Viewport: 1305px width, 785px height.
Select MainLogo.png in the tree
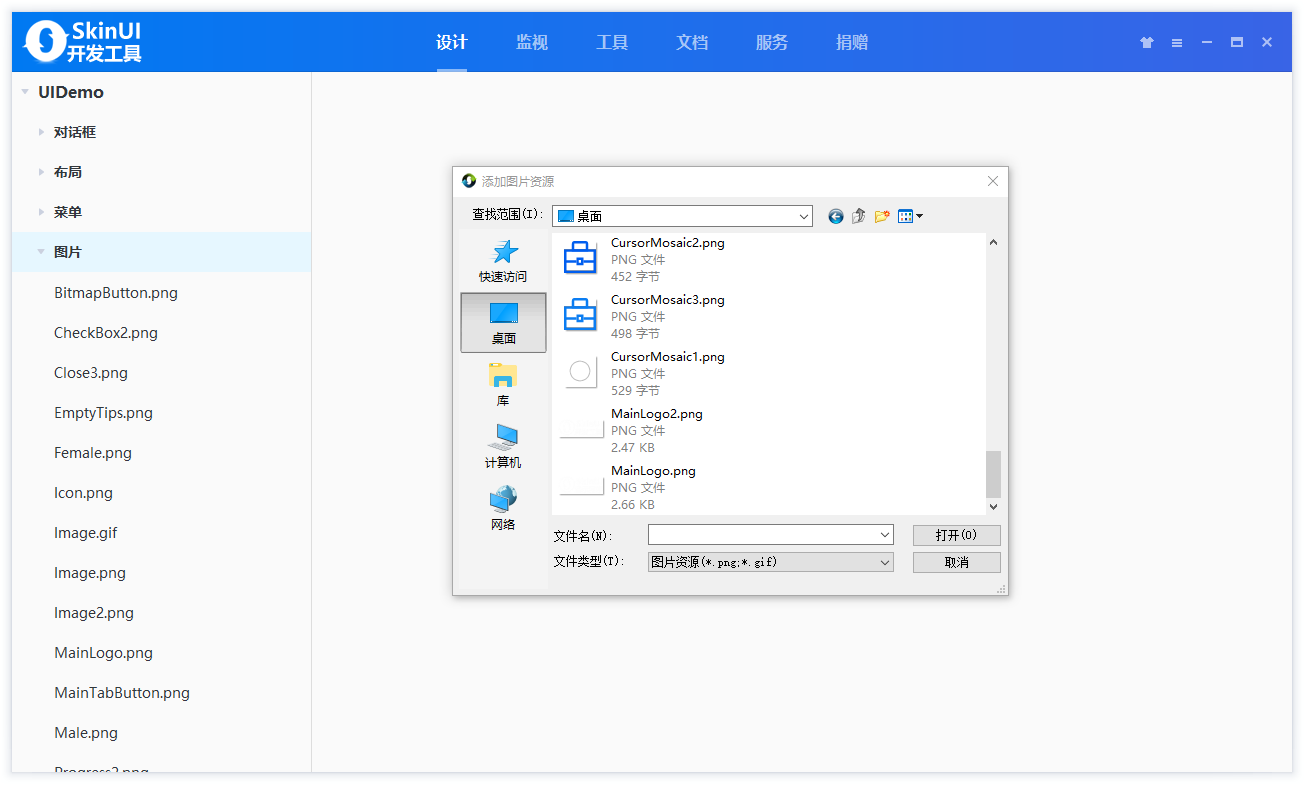pyautogui.click(x=103, y=653)
